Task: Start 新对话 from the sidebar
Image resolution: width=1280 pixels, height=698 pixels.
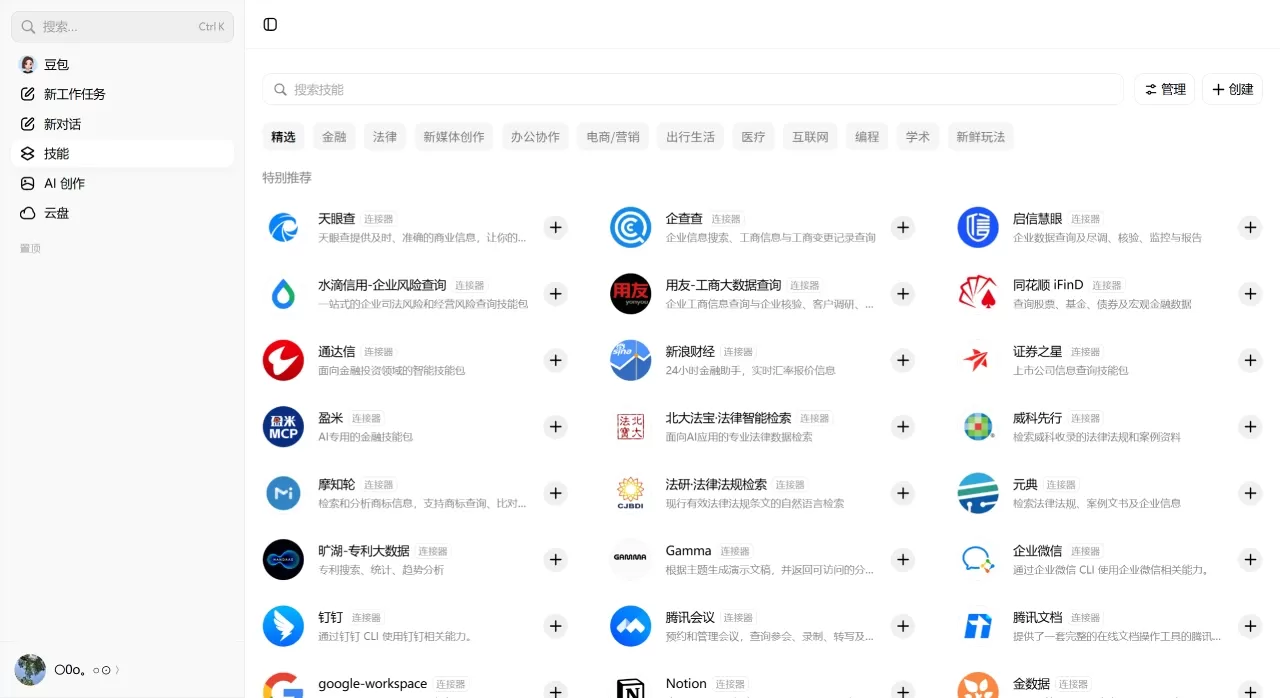Action: (122, 124)
